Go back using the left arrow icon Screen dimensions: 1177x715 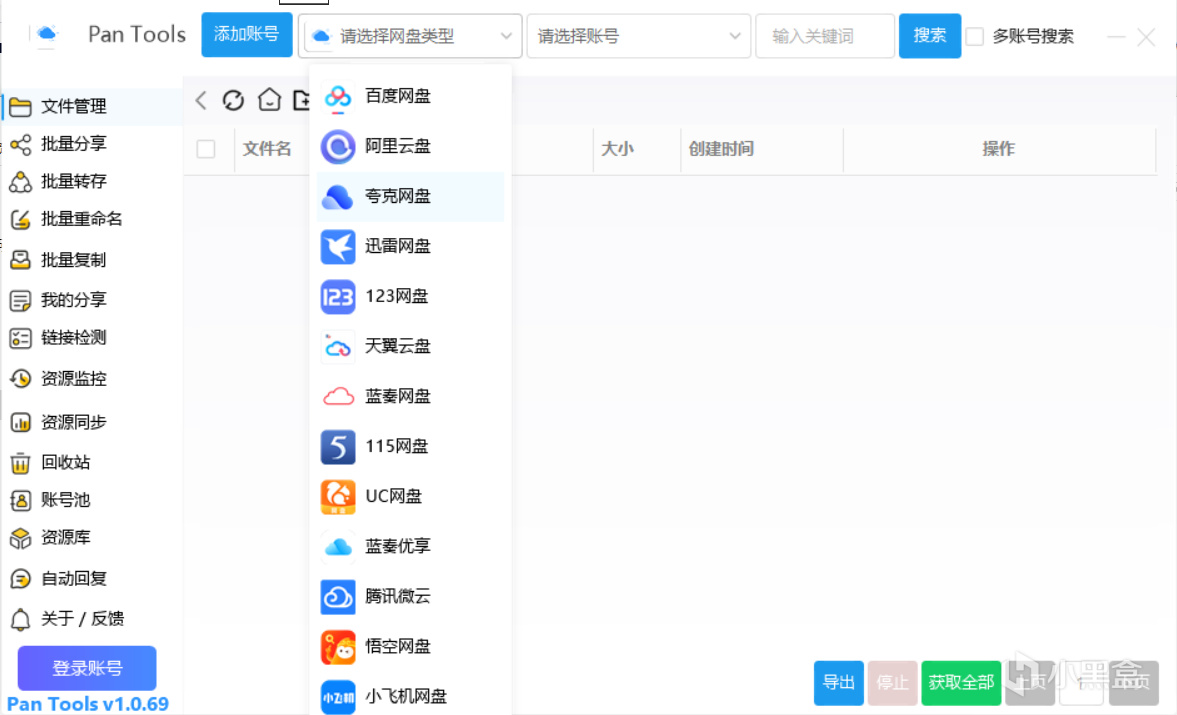(200, 100)
